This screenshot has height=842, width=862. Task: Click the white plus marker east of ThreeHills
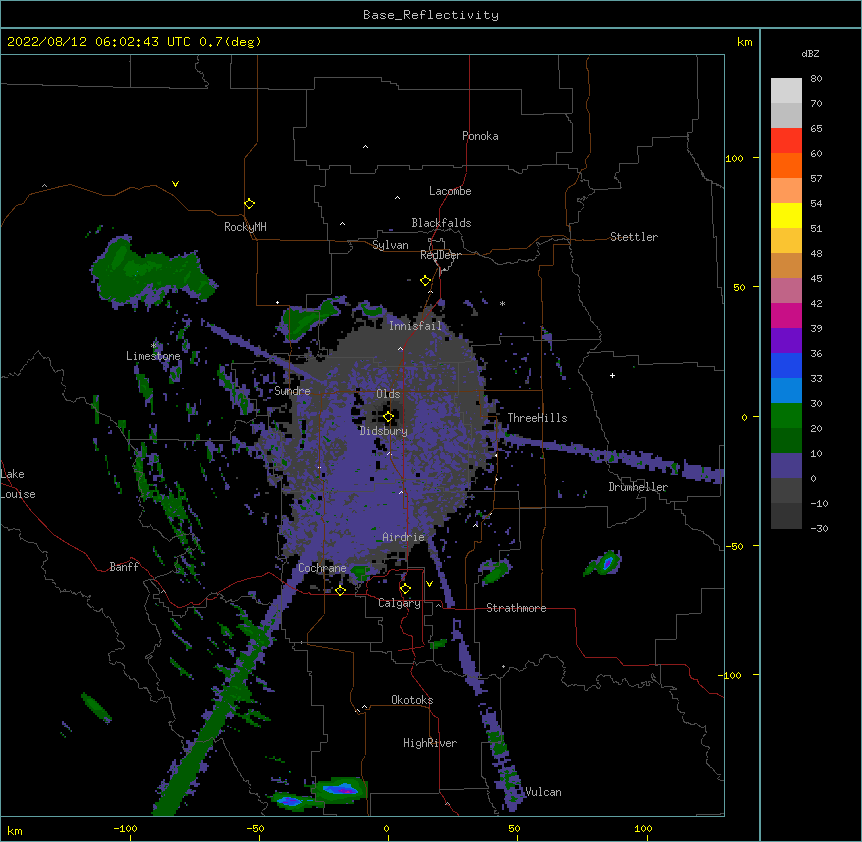pos(612,375)
